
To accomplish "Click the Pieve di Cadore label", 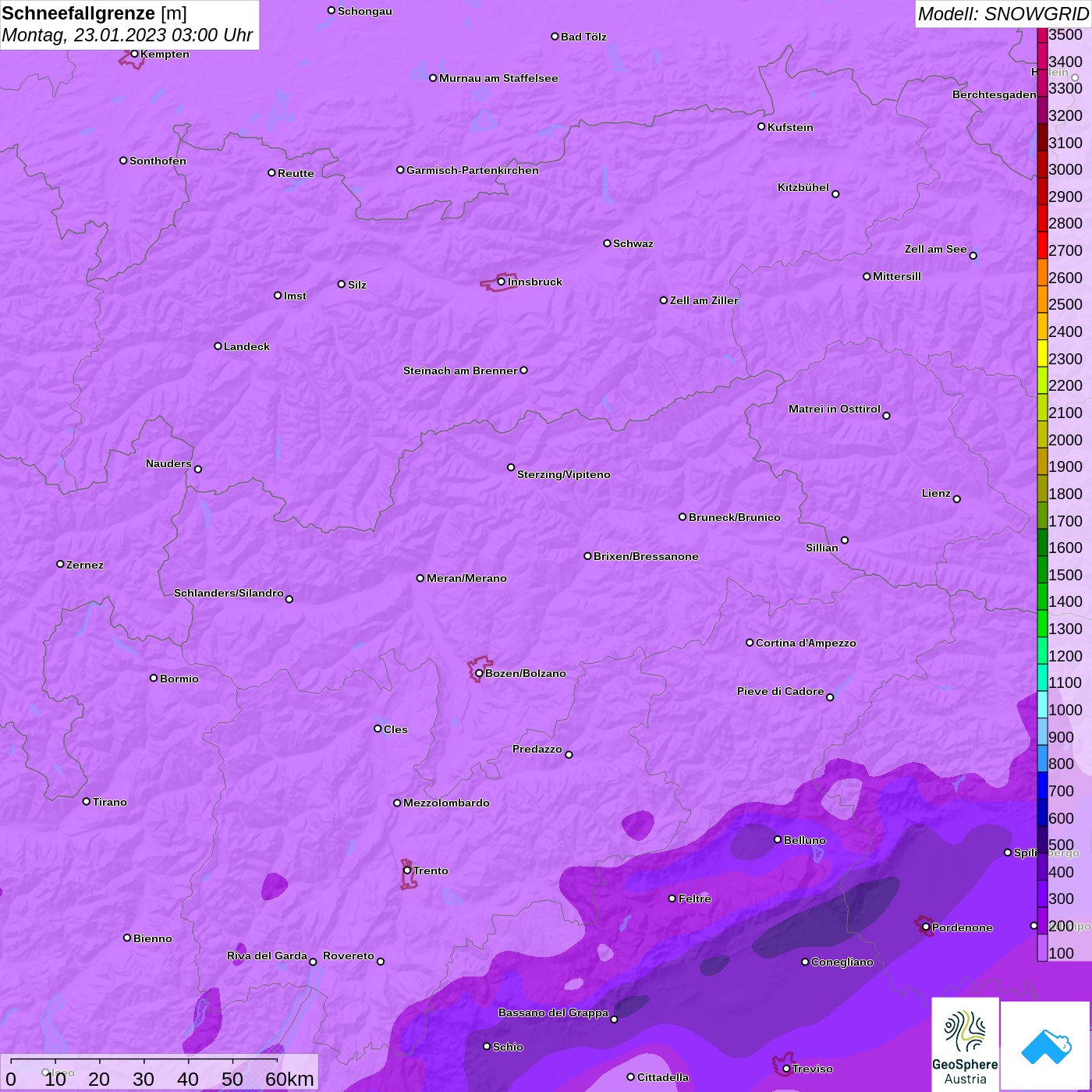I will 781,691.
